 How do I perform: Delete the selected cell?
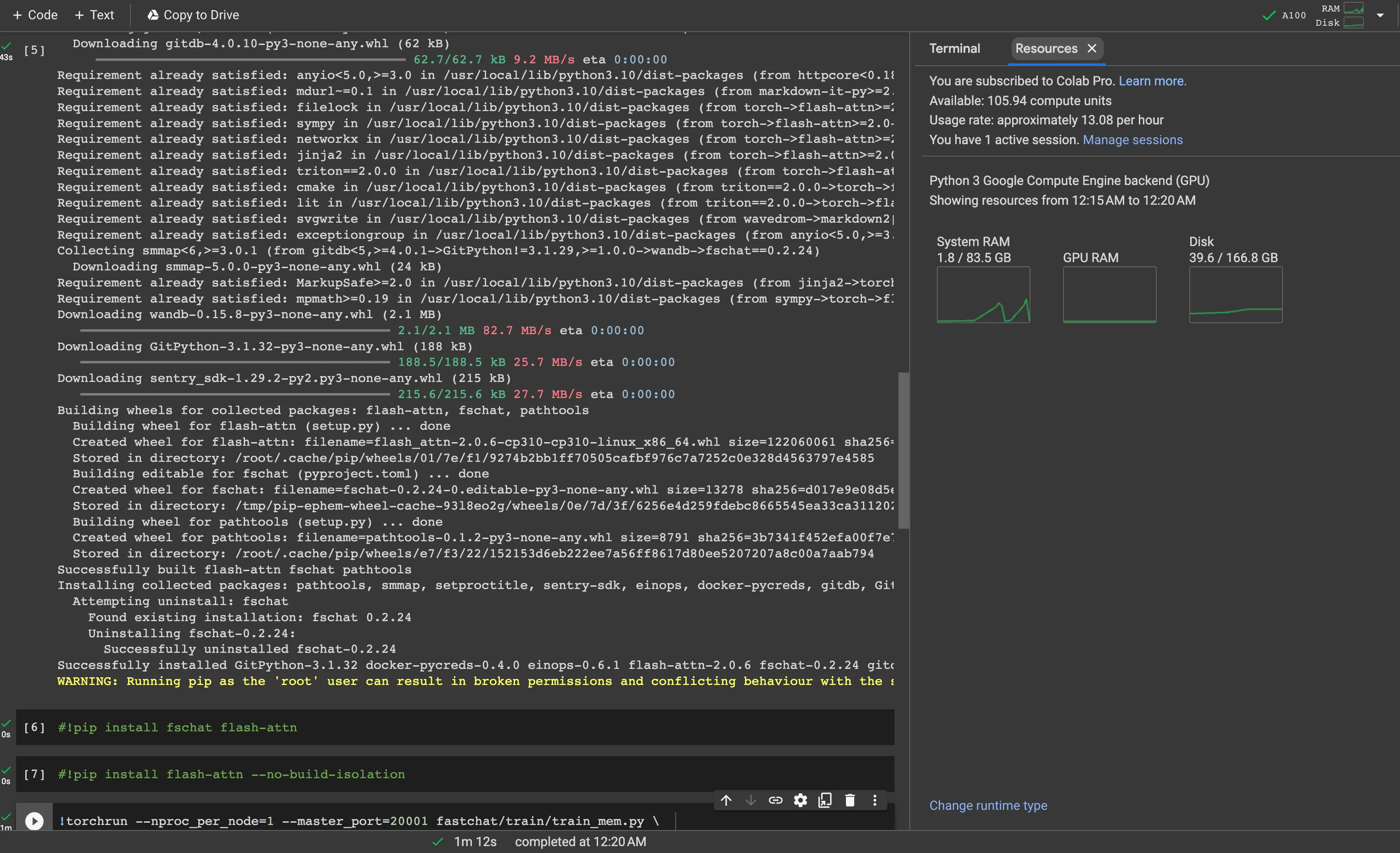click(x=850, y=800)
